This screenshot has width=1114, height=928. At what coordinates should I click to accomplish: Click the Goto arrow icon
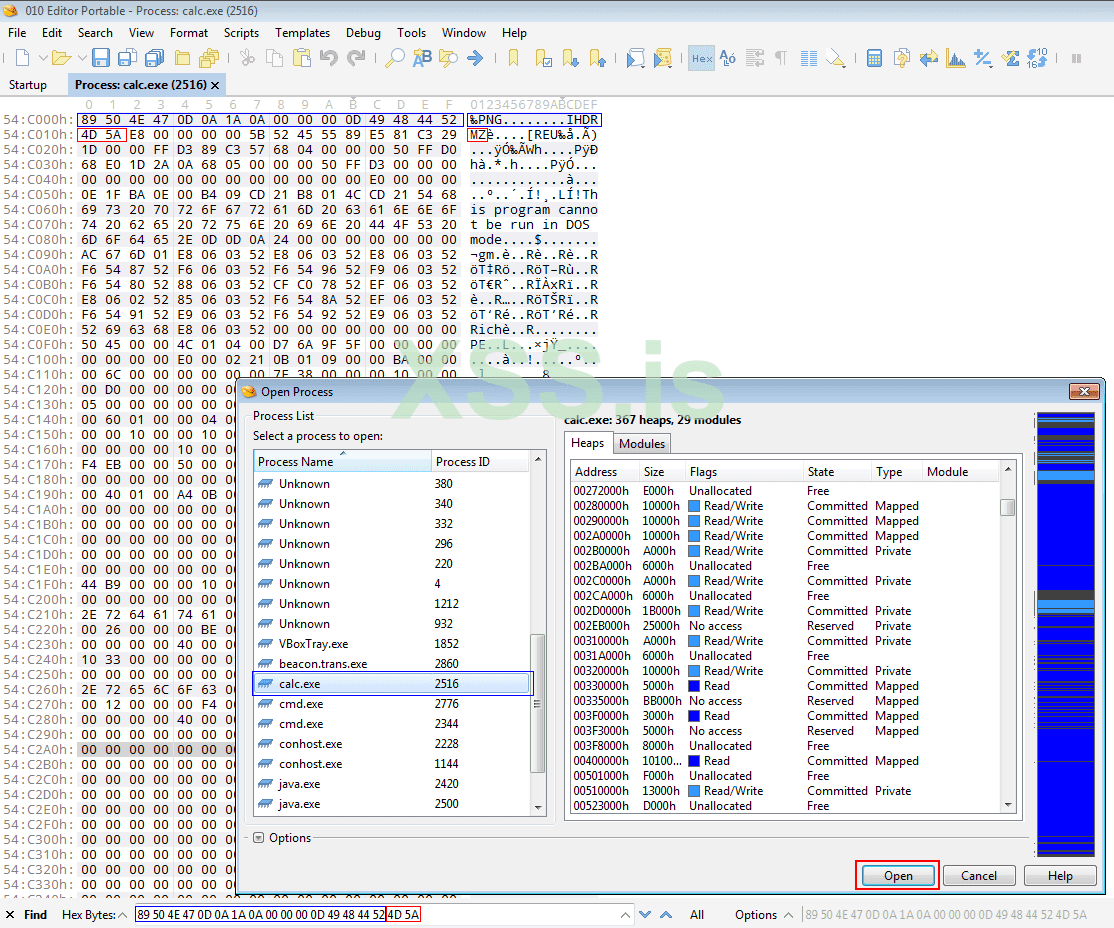tap(476, 58)
